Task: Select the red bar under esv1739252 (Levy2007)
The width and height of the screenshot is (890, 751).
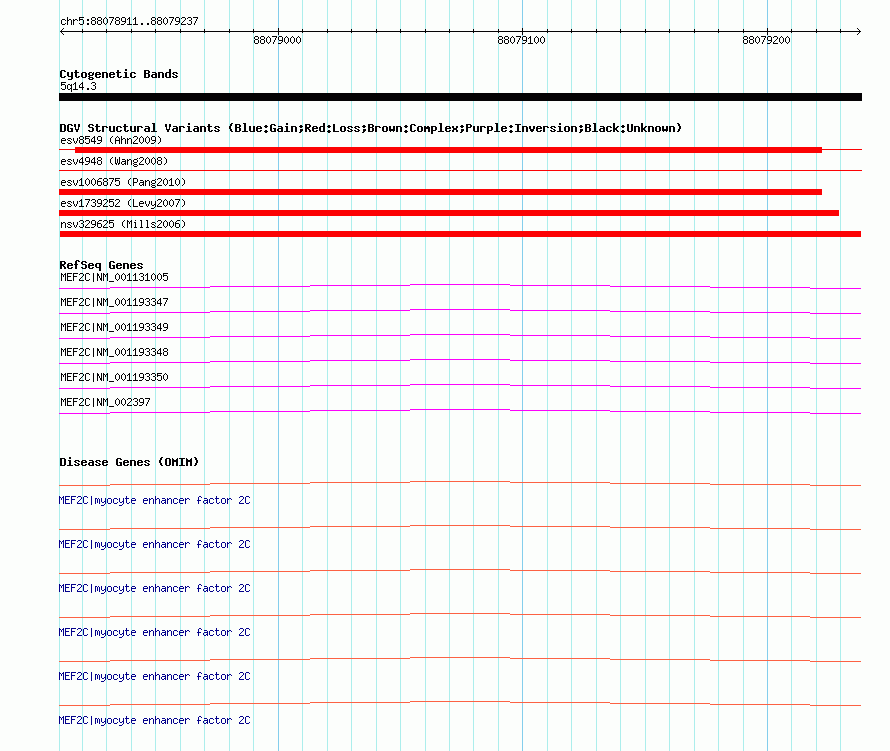Action: click(449, 213)
